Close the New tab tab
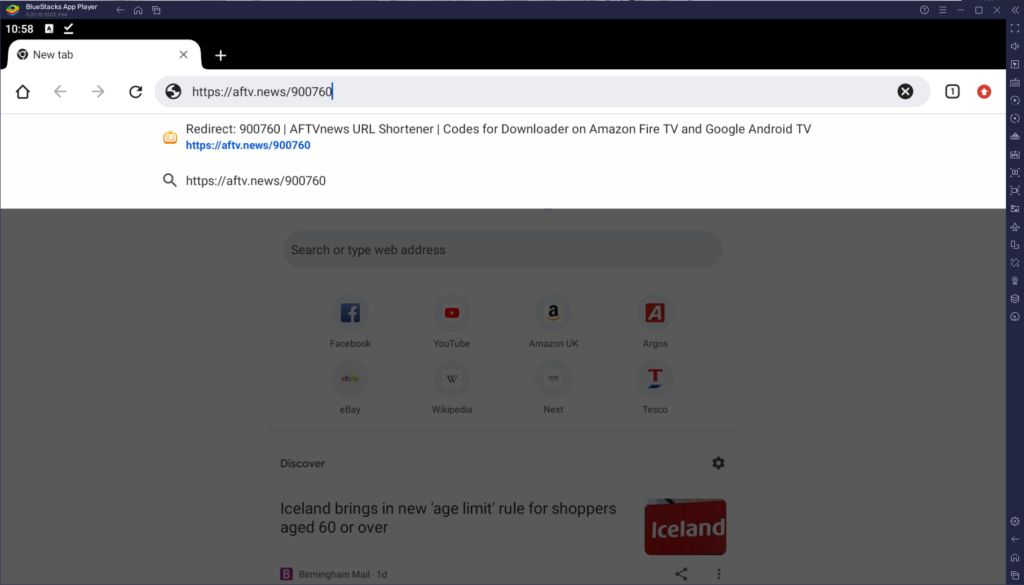Image resolution: width=1024 pixels, height=585 pixels. pyautogui.click(x=184, y=55)
